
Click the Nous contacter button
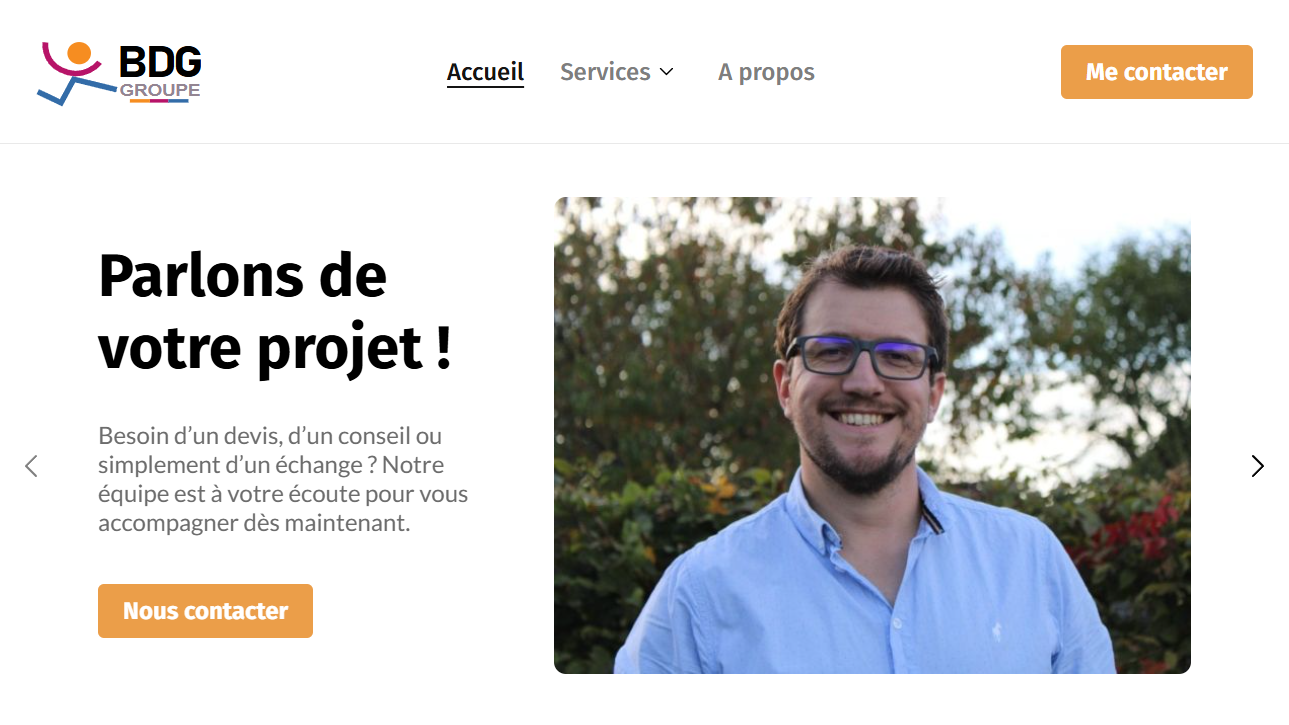click(205, 611)
